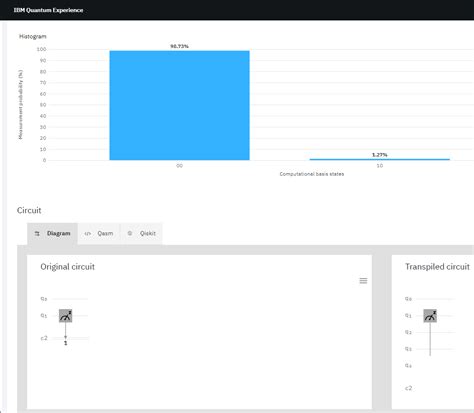Click the Measurement probability y-axis title
474x413 pixels.
click(x=21, y=104)
